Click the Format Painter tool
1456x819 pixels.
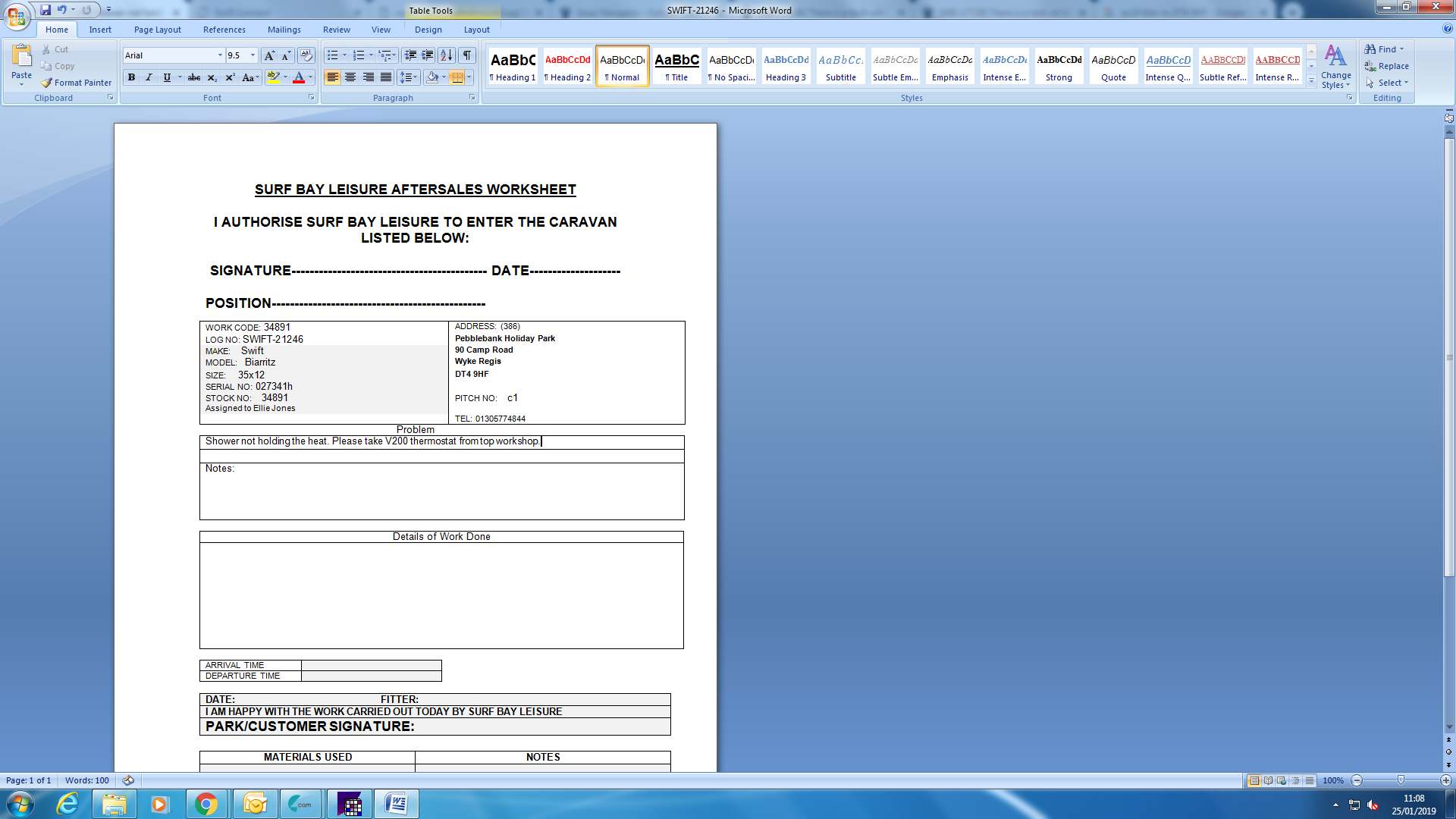click(77, 83)
